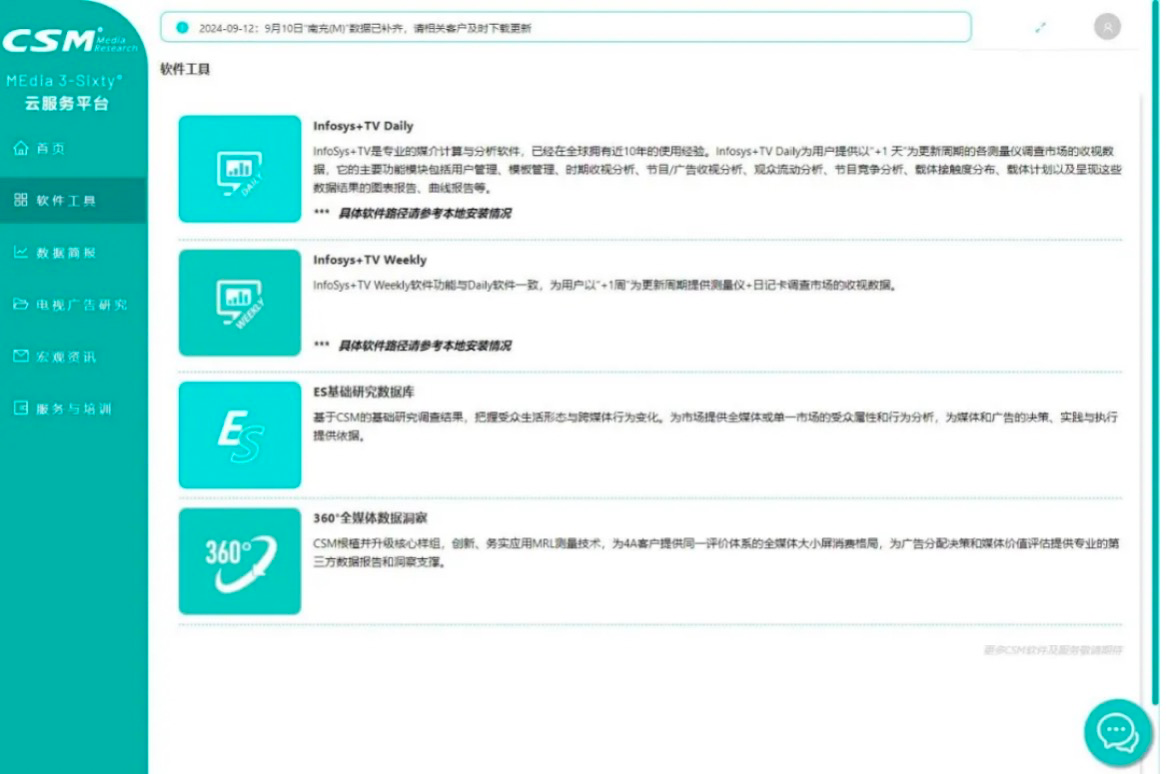Click the 宏观资讯 envelope icon
The width and height of the screenshot is (1166, 774).
(21, 356)
